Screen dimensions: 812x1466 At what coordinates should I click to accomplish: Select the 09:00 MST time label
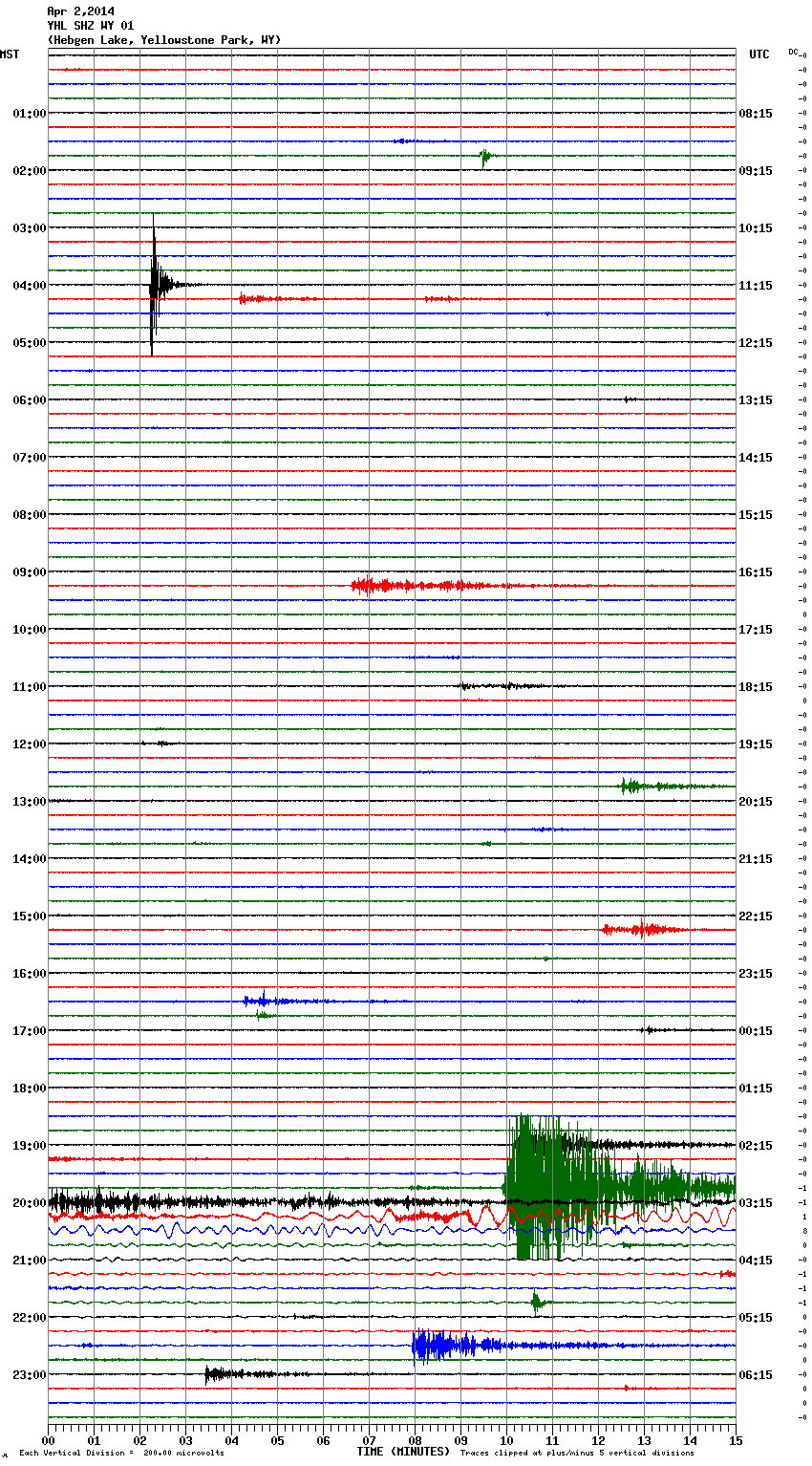29,572
